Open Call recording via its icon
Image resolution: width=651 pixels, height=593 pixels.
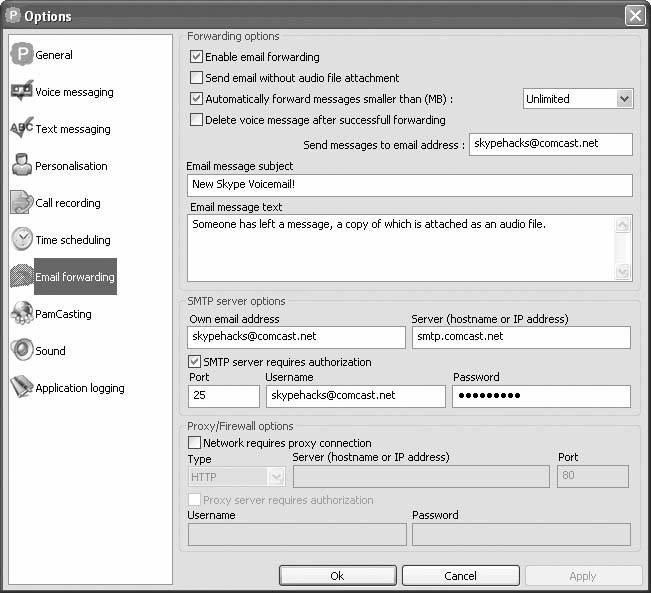pos(21,203)
